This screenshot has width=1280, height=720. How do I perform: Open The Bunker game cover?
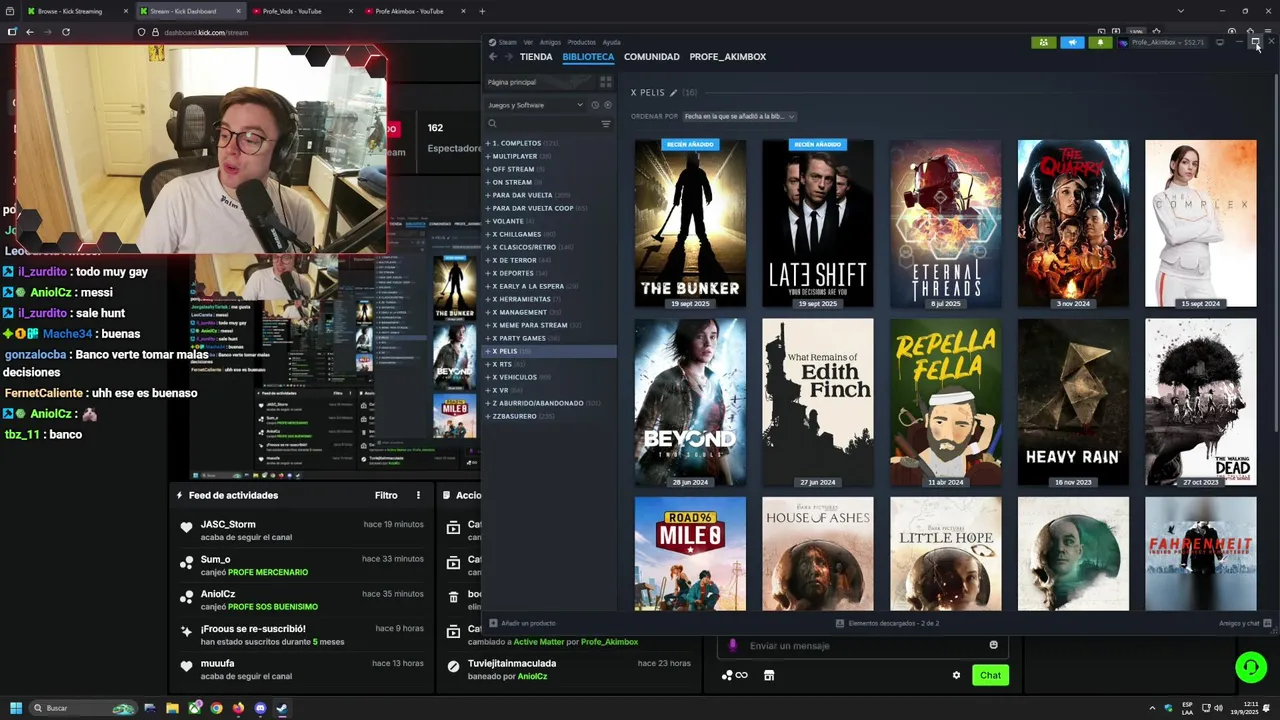(690, 223)
